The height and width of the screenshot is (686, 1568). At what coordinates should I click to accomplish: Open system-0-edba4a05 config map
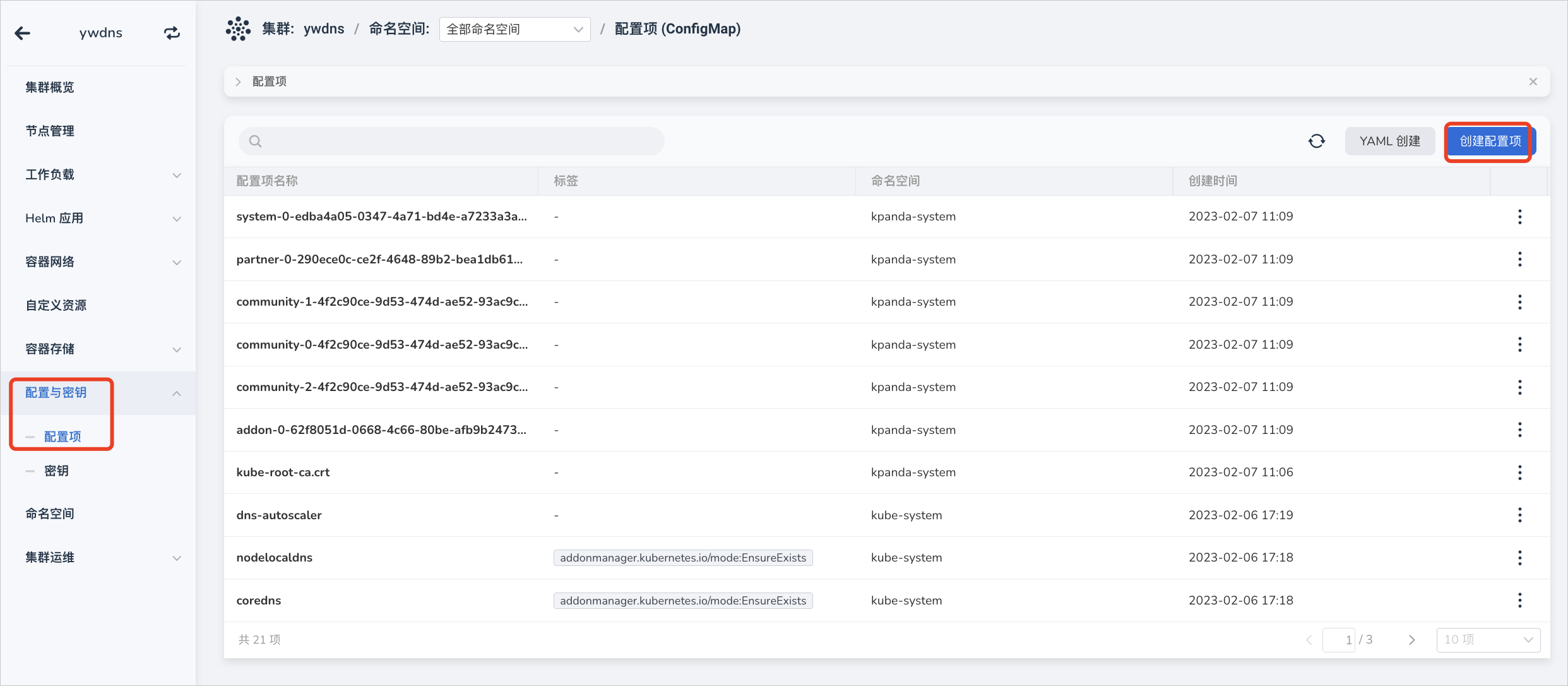pyautogui.click(x=381, y=217)
